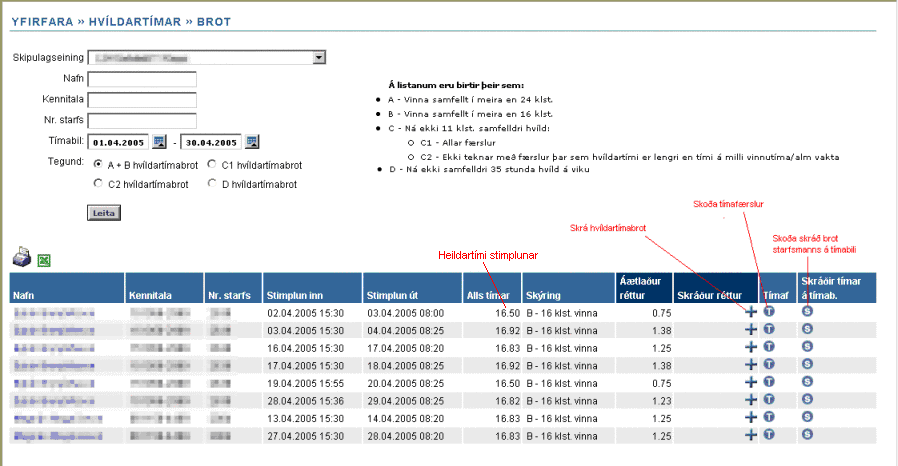The width and height of the screenshot is (898, 466).
Task: Click the start date field 01.04.2005
Action: 118,142
